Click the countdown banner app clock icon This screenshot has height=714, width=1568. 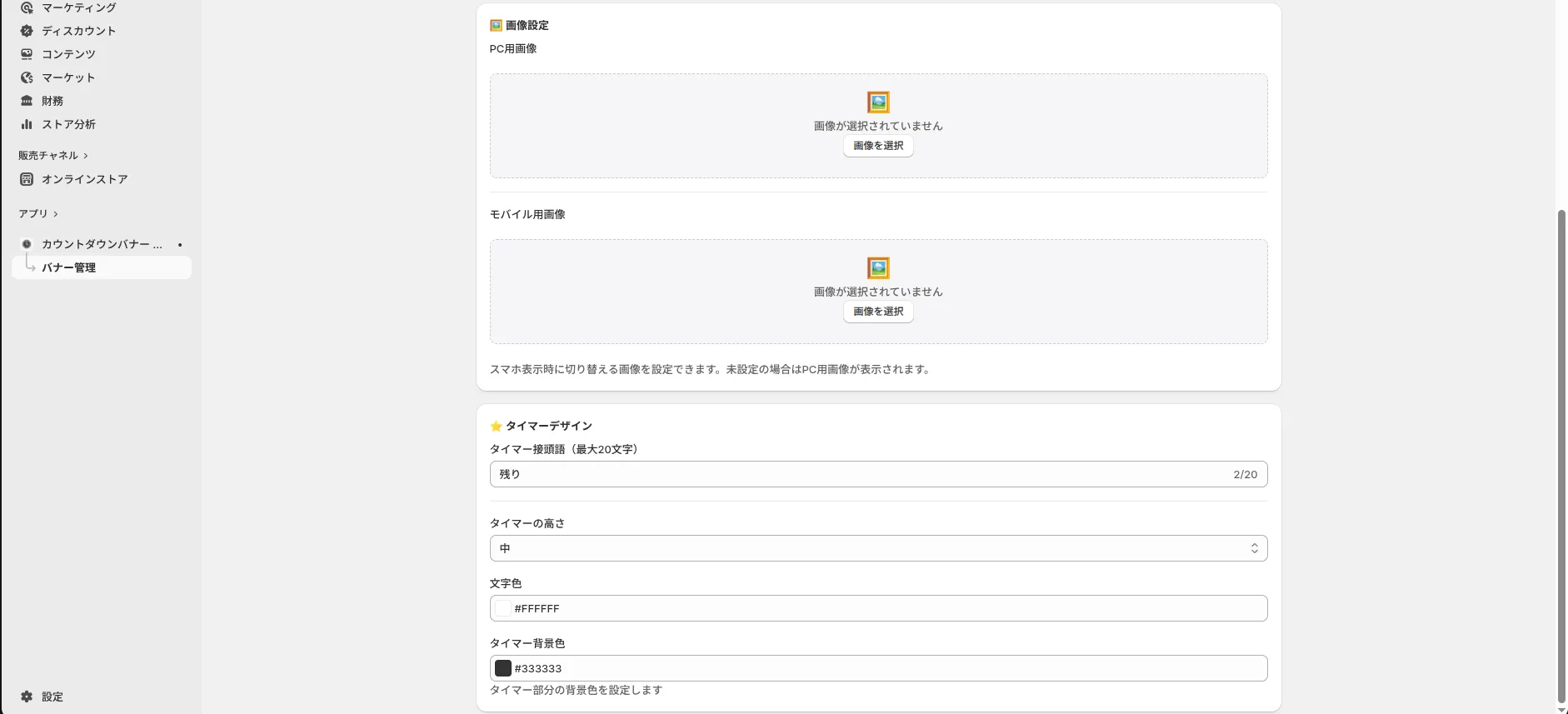coord(27,244)
